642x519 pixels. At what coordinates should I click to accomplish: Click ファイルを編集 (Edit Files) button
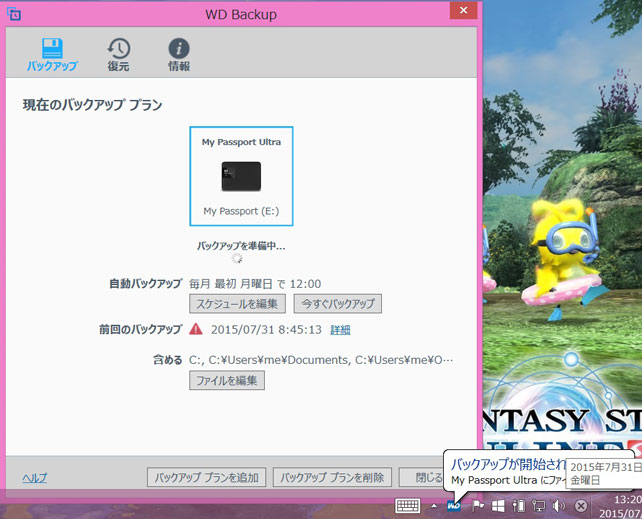[226, 380]
